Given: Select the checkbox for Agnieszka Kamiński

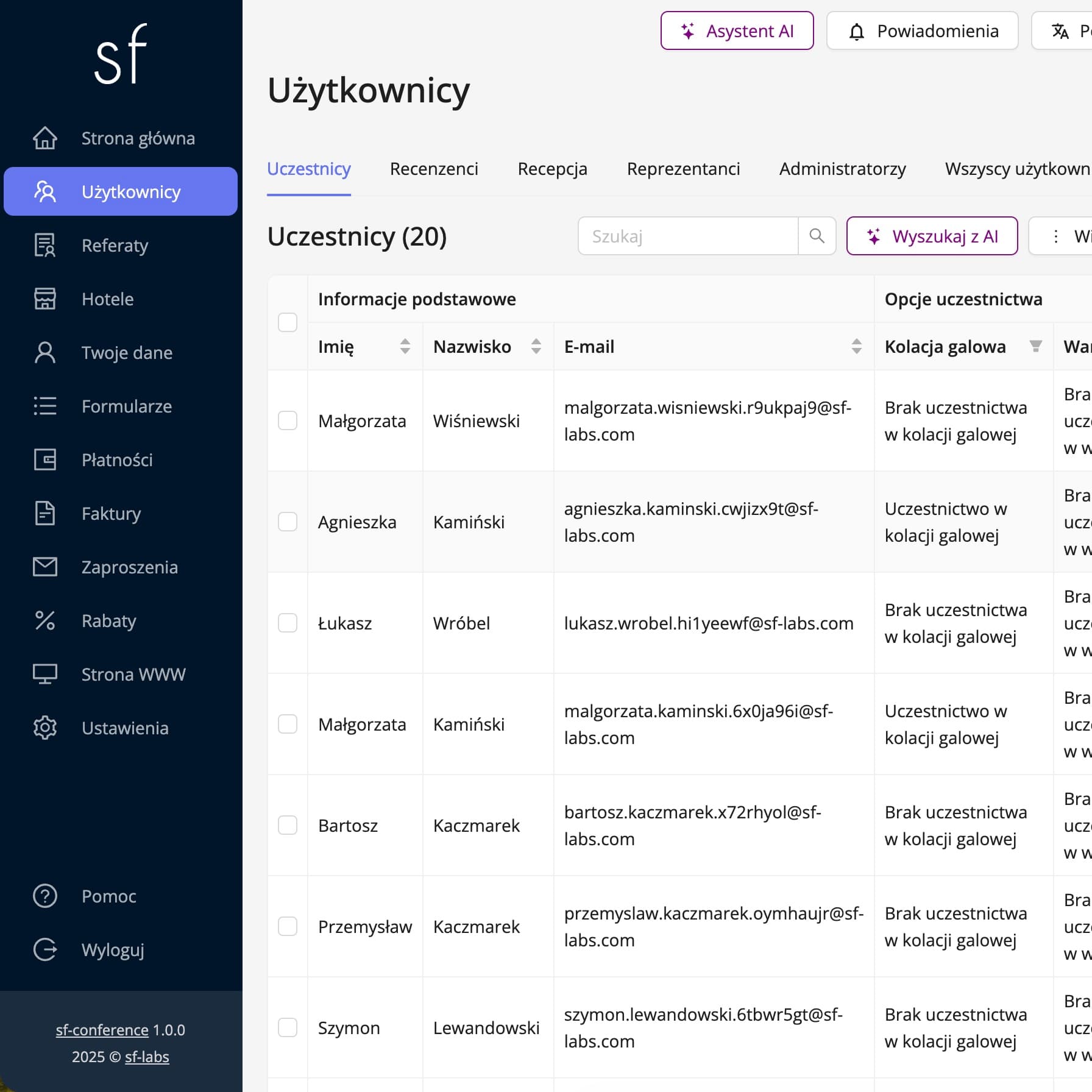Looking at the screenshot, I should (x=288, y=522).
